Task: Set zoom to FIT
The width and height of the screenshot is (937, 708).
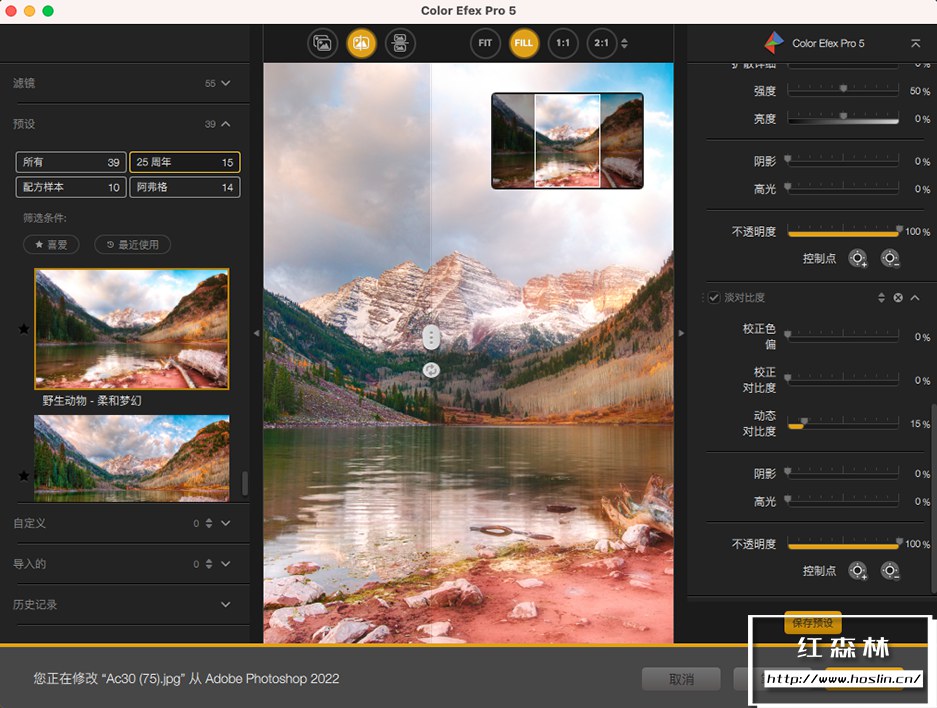Action: point(485,43)
